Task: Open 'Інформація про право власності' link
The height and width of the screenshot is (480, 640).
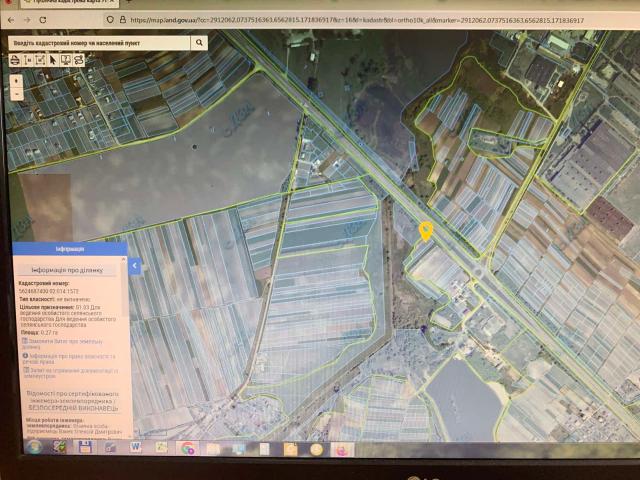Action: 70,357
